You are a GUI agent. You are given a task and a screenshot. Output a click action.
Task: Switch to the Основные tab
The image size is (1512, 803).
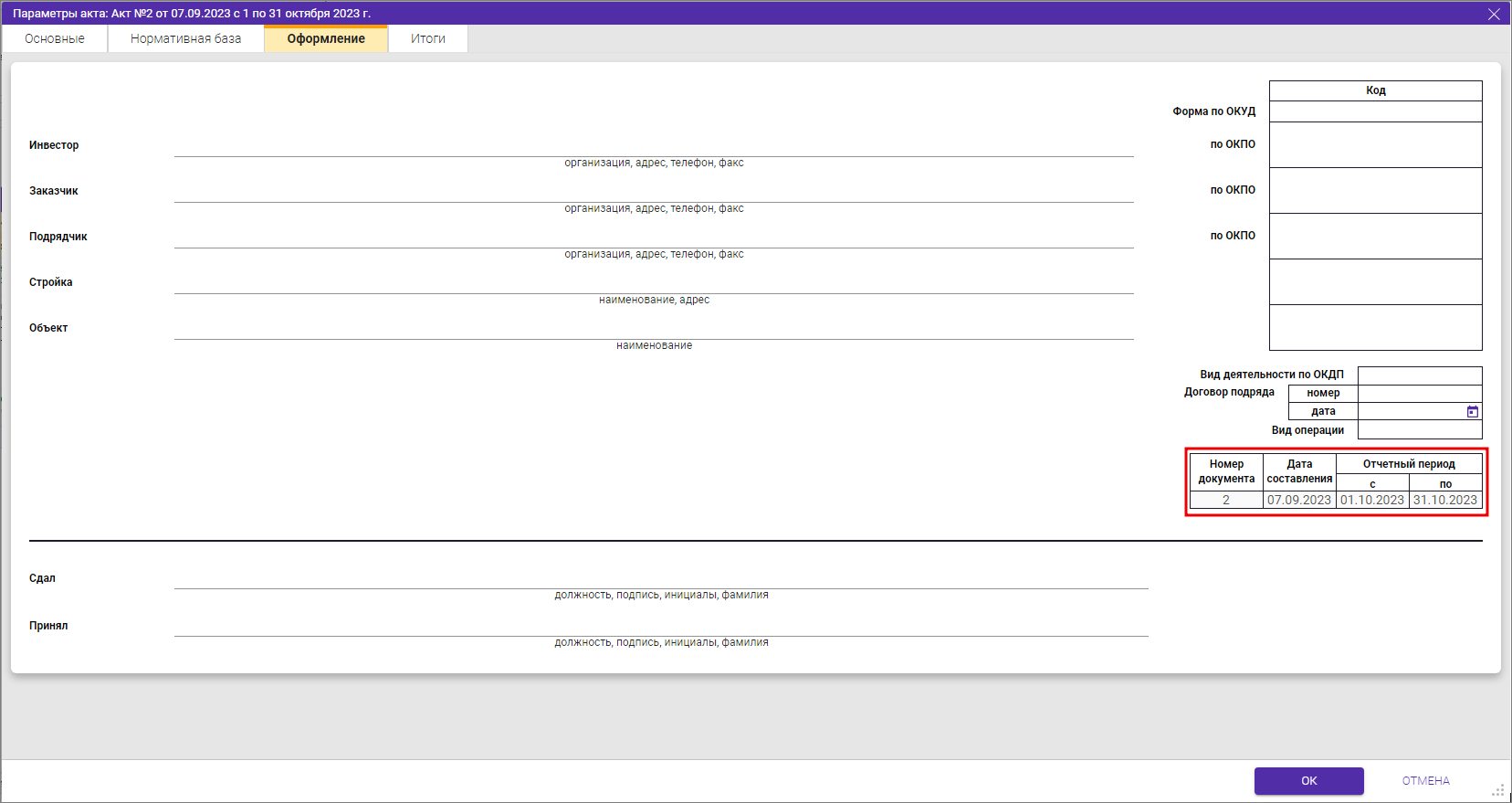55,38
